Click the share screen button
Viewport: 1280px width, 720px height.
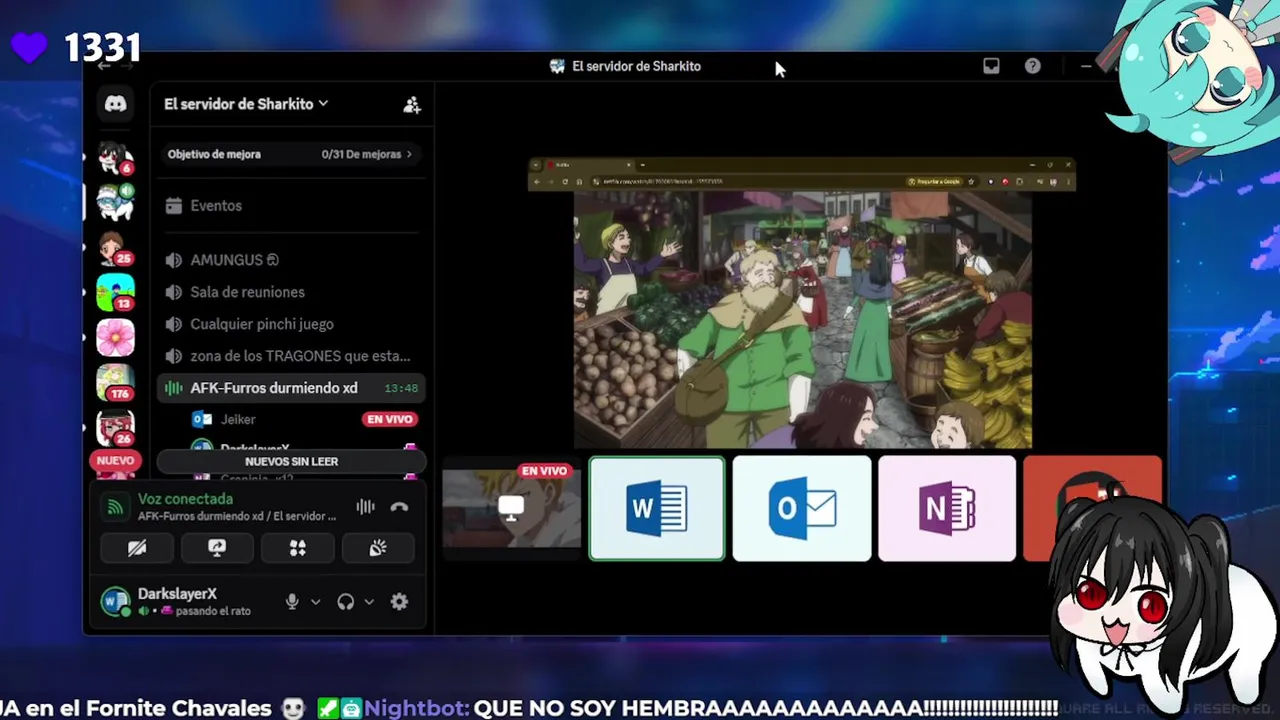[217, 548]
